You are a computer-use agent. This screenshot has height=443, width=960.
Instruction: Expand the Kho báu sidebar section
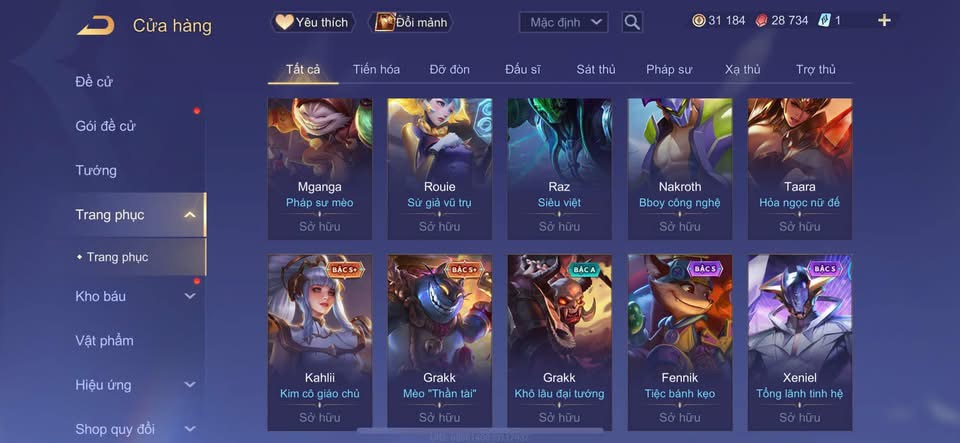point(190,296)
